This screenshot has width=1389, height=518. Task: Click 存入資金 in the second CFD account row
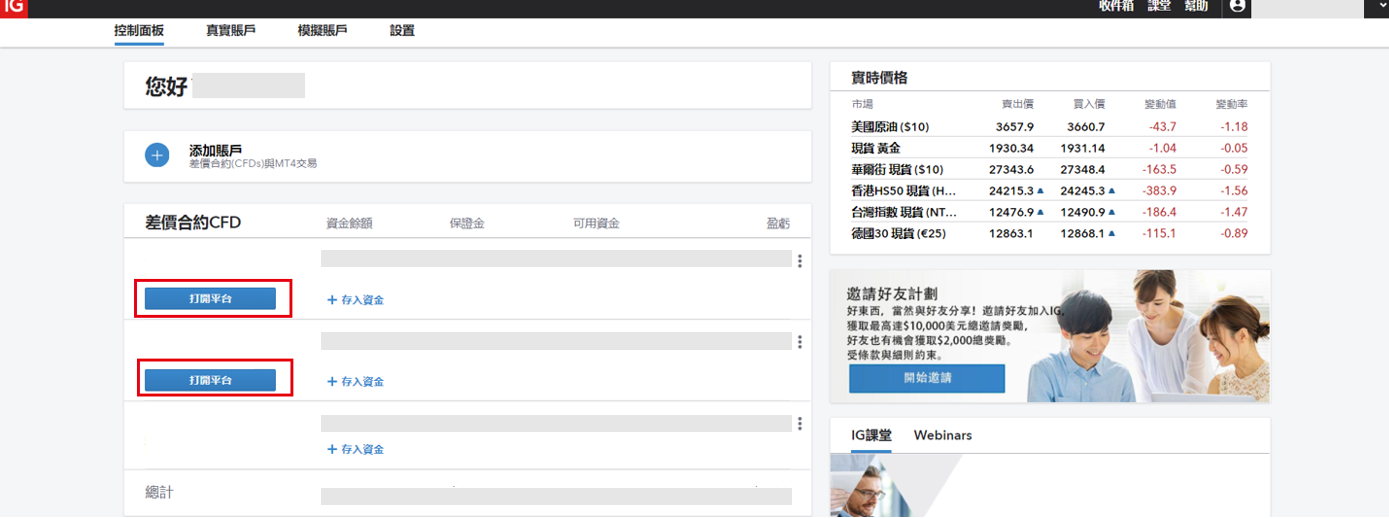tap(356, 381)
